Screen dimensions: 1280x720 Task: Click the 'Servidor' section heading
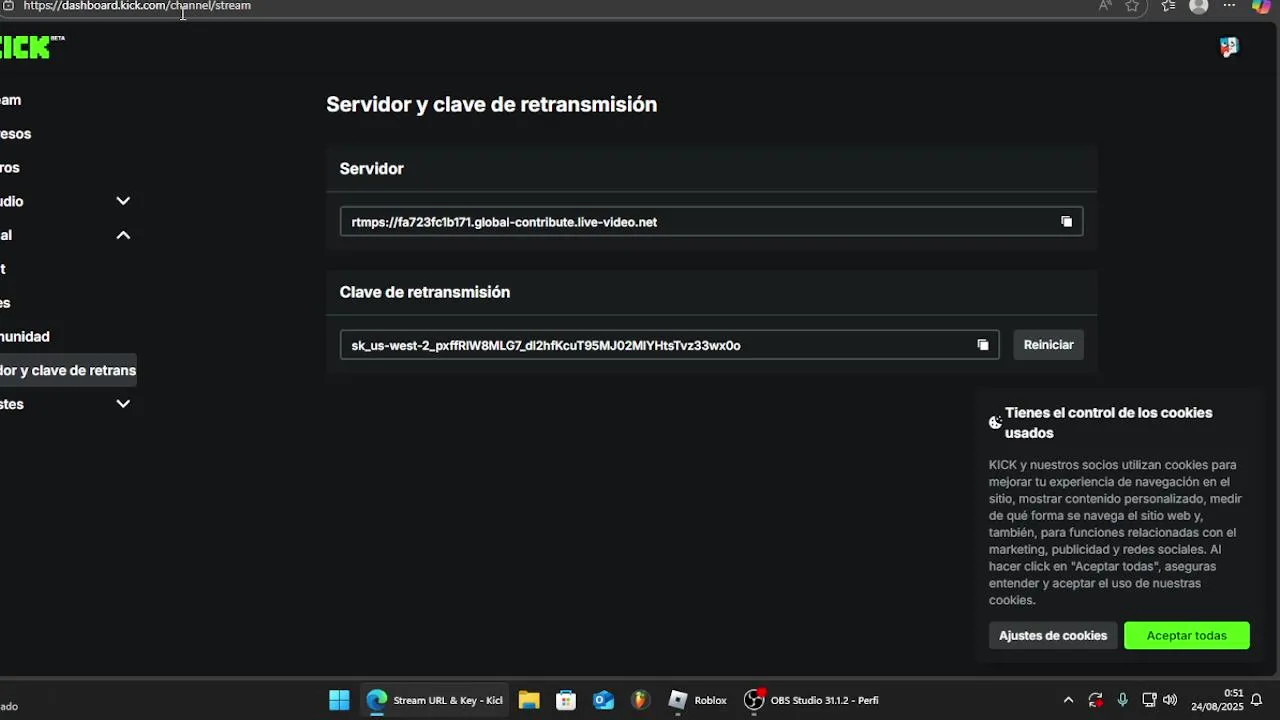[371, 169]
